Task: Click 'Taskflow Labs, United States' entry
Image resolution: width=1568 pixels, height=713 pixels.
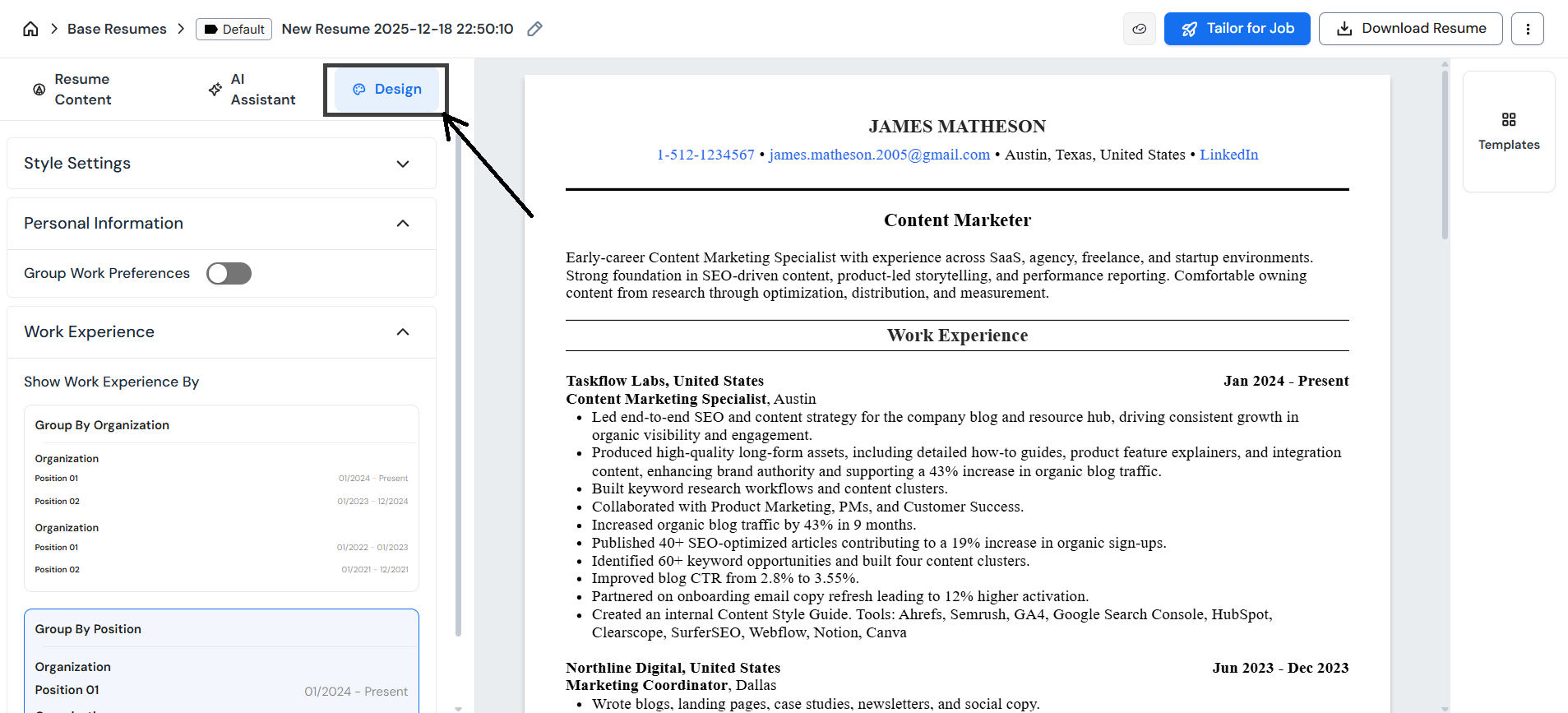Action: [x=664, y=381]
